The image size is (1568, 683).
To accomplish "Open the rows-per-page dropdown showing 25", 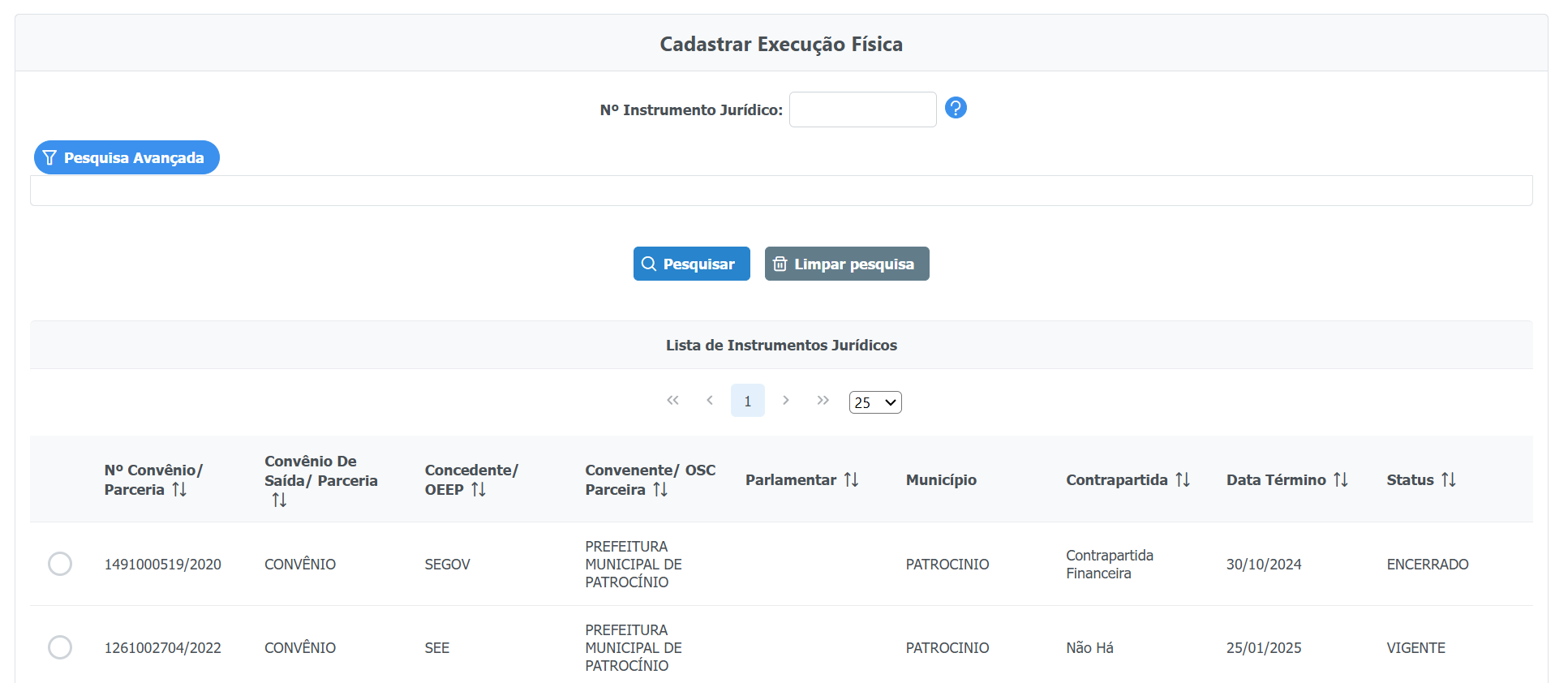I will [x=874, y=402].
